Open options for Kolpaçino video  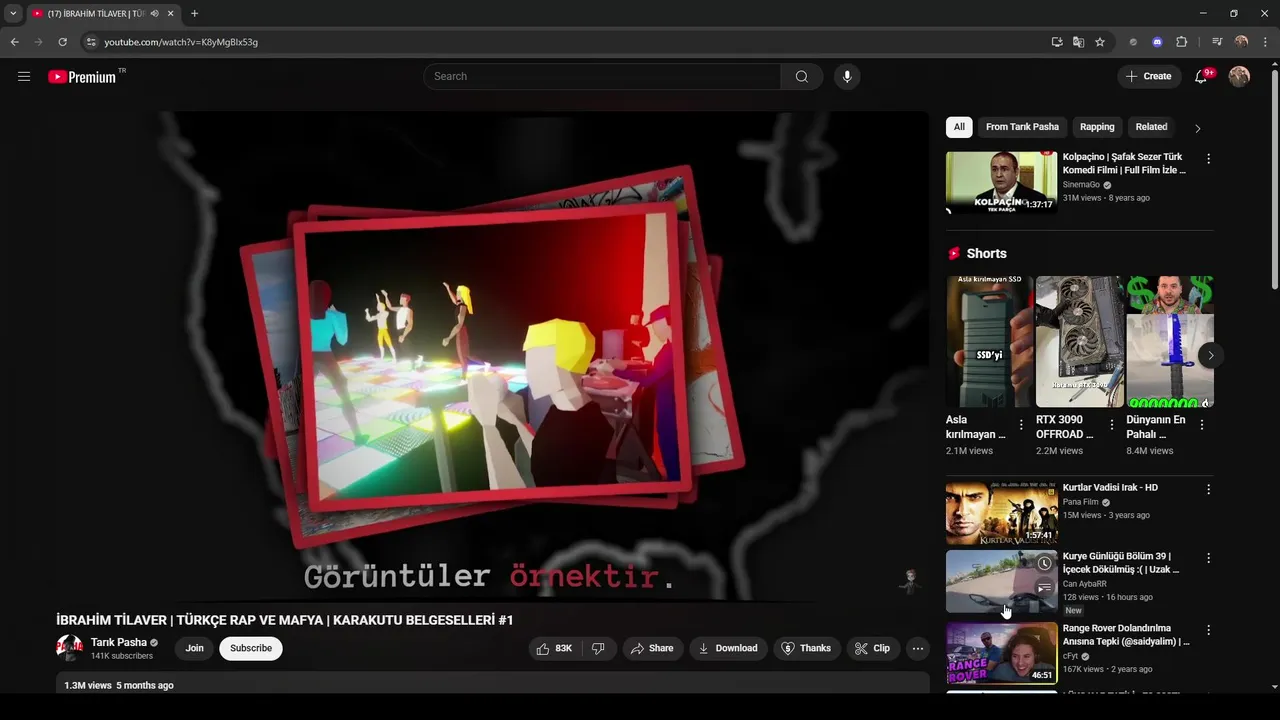[x=1208, y=159]
